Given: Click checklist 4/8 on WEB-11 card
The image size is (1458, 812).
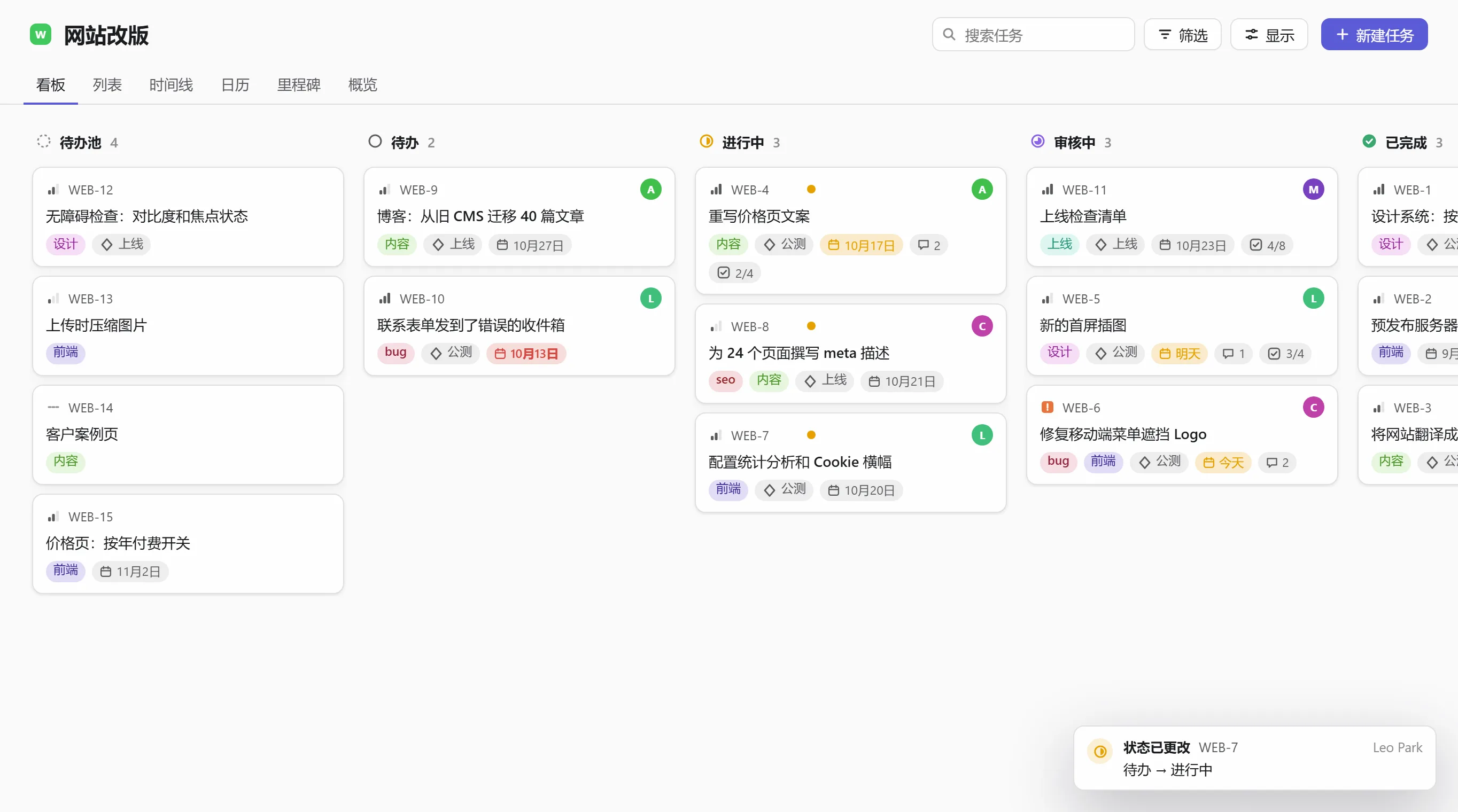Looking at the screenshot, I should coord(1267,245).
